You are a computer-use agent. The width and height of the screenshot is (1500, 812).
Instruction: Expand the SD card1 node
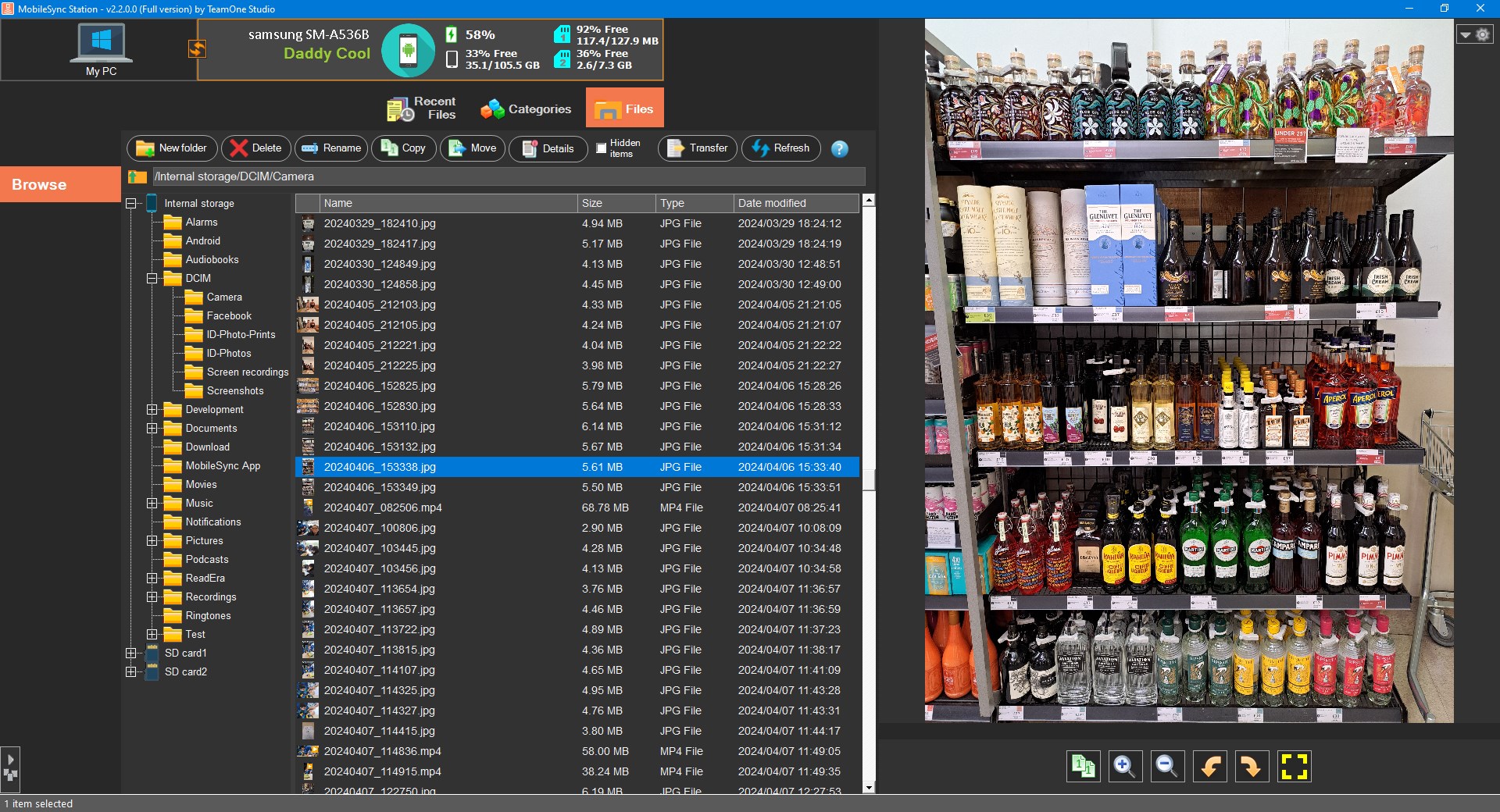point(131,654)
